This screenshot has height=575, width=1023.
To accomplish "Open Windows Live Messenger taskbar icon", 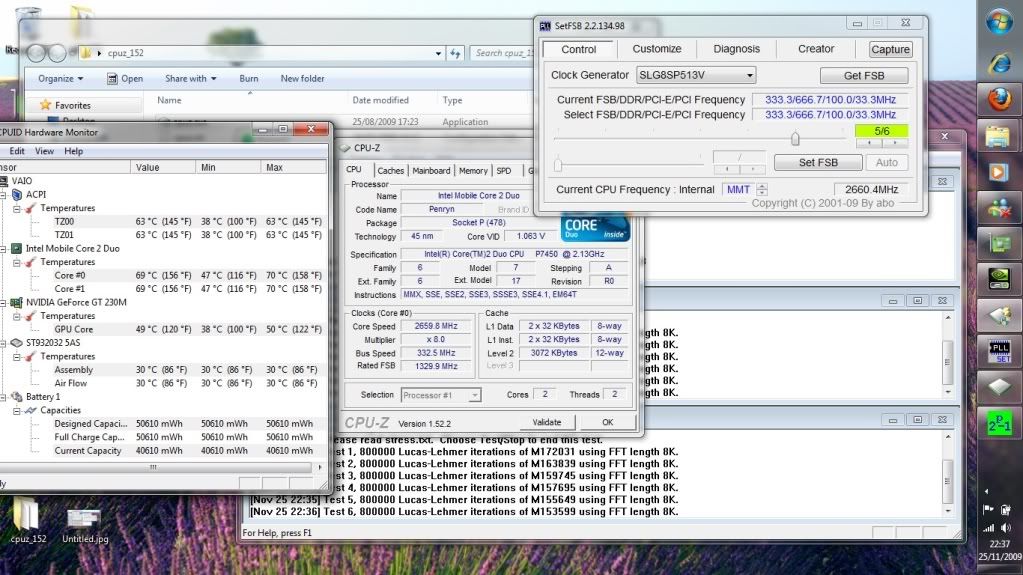I will [x=1000, y=209].
